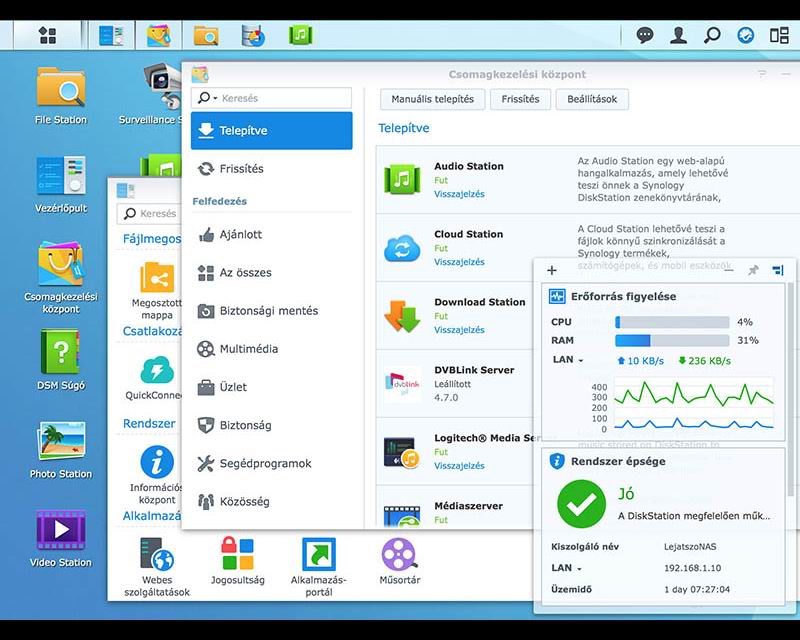
Task: Click Visszajelzés link under Cloud Station
Action: pyautogui.click(x=459, y=262)
